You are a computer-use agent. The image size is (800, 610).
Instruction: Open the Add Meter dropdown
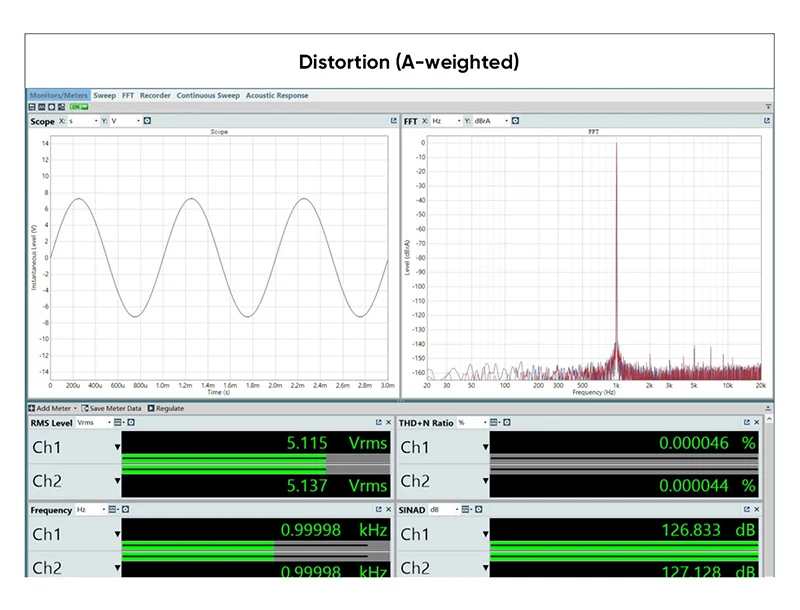tap(53, 409)
